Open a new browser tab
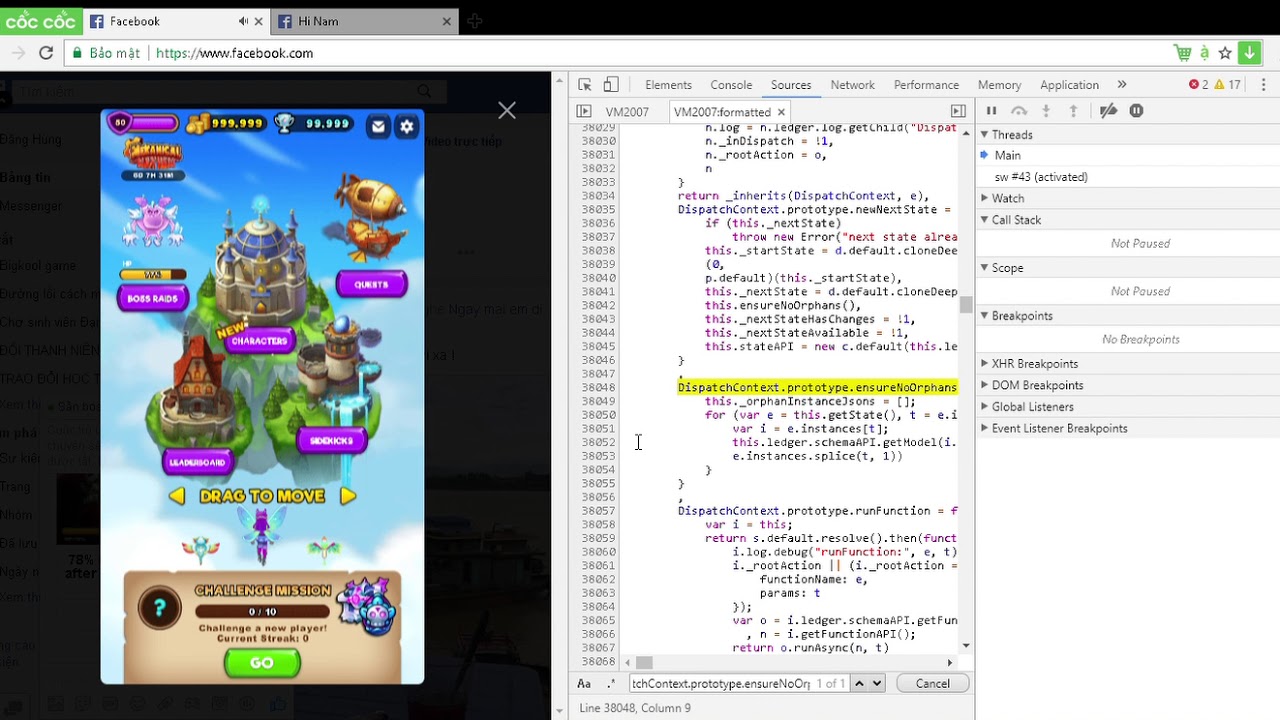The width and height of the screenshot is (1280, 720). (x=475, y=21)
